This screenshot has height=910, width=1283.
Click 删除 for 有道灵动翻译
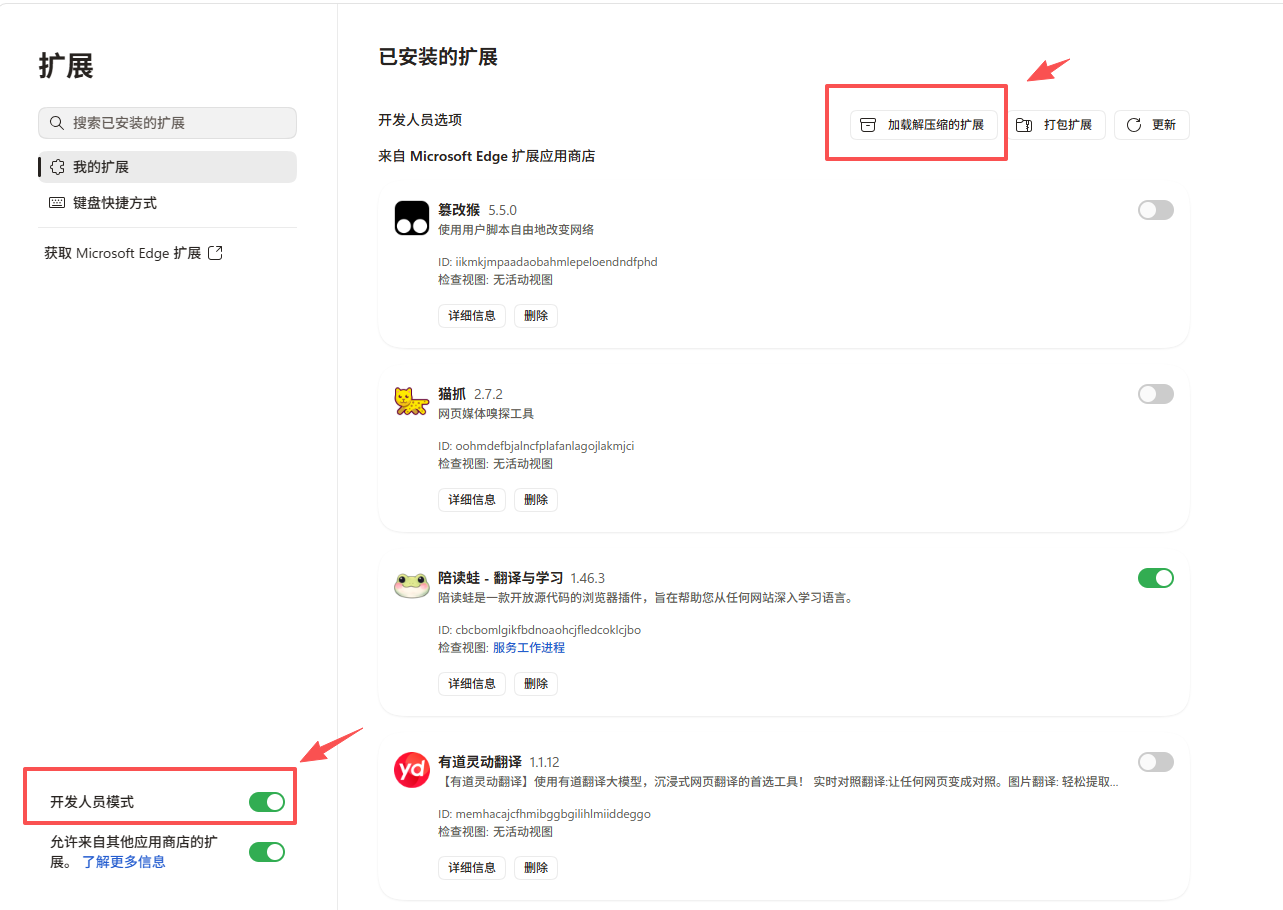pyautogui.click(x=536, y=868)
